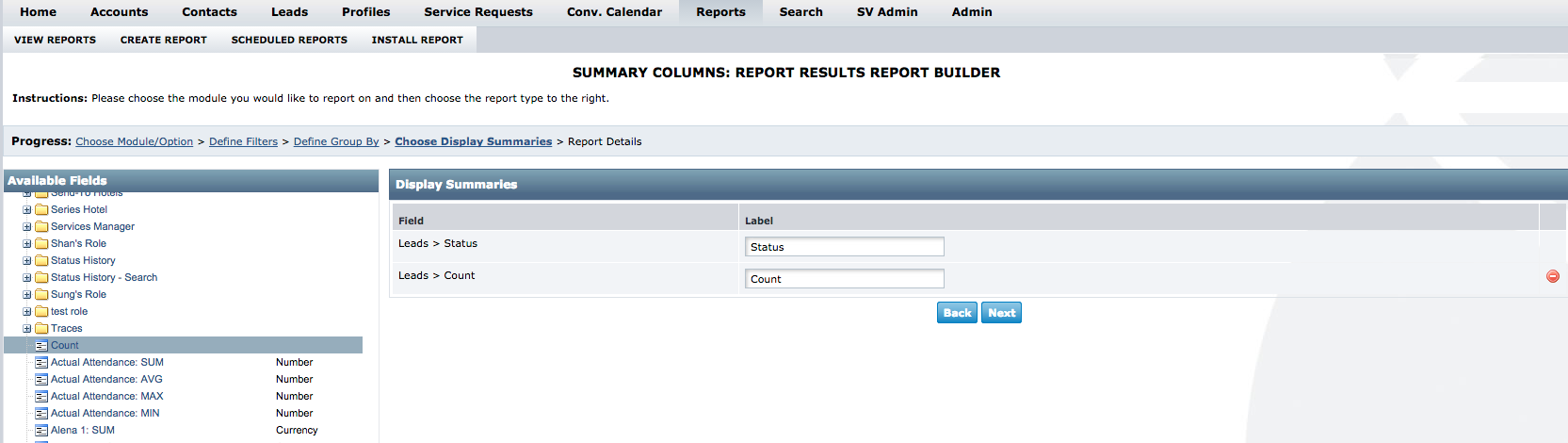This screenshot has height=443, width=1568.
Task: Open the Install Report tab
Action: tap(417, 40)
